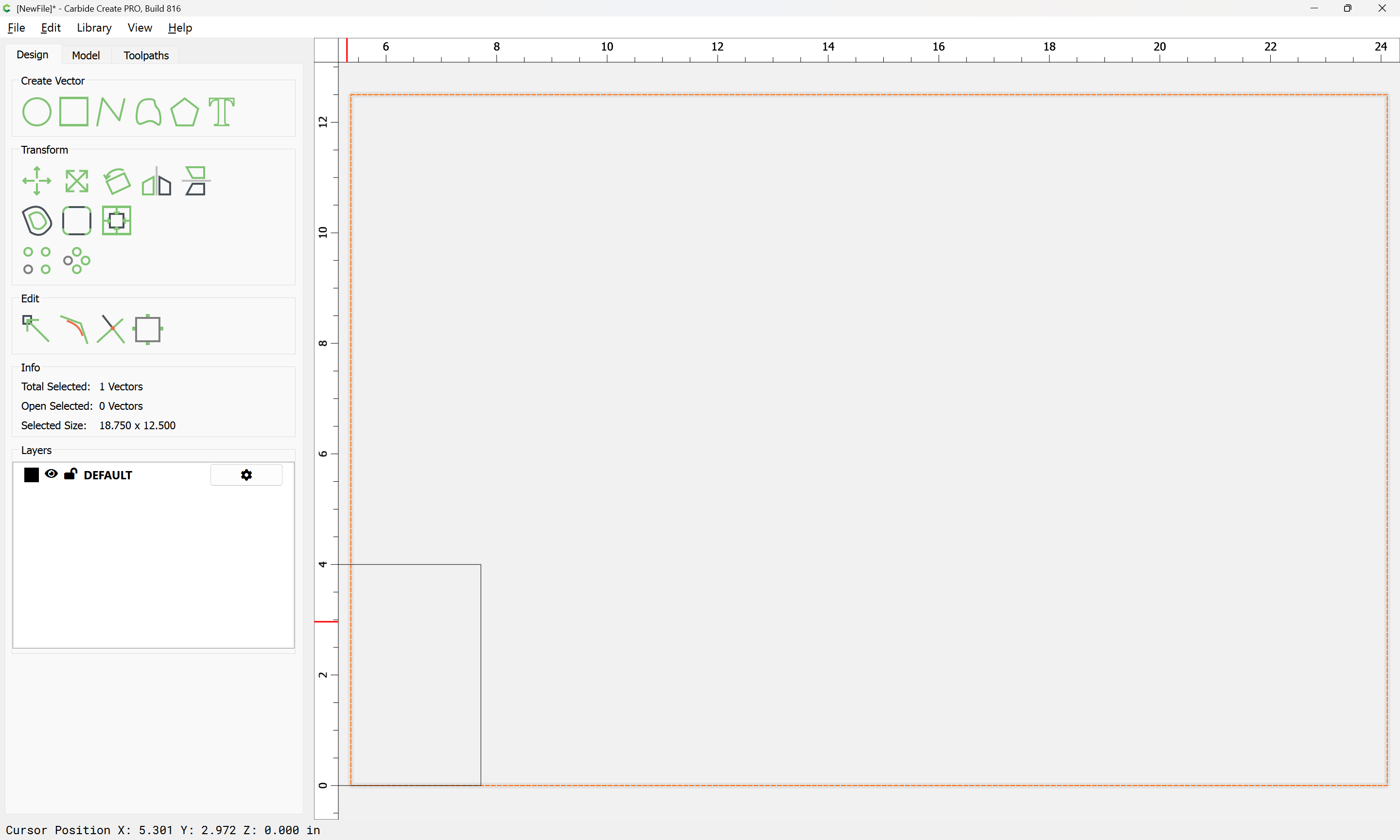The width and height of the screenshot is (1400, 840).
Task: Select the Circle vector tool
Action: click(x=37, y=111)
